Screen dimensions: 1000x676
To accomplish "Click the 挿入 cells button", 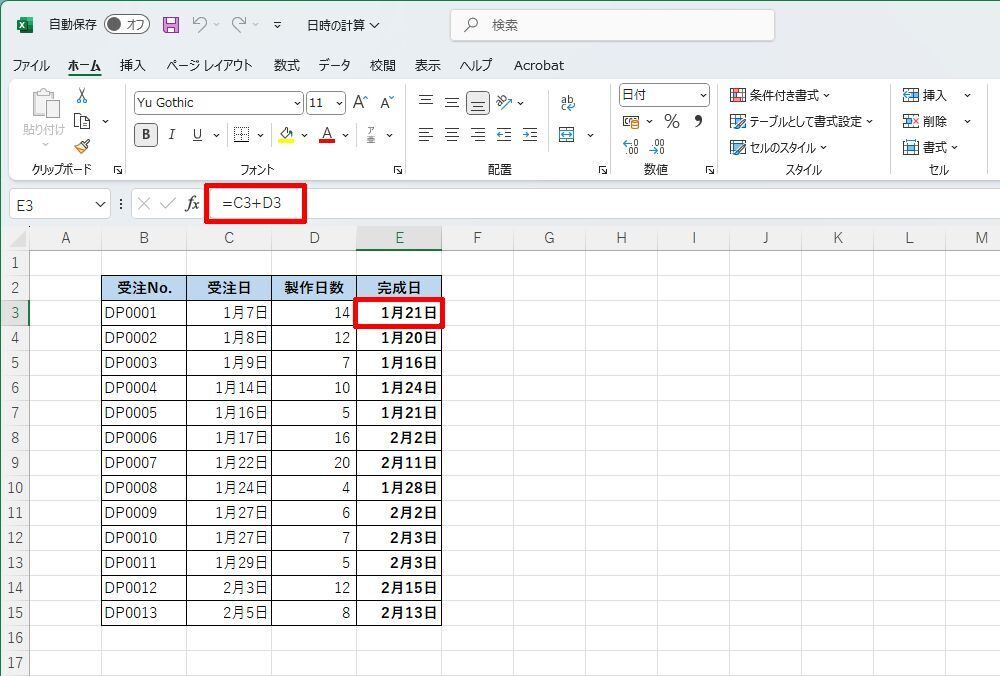I will (925, 95).
